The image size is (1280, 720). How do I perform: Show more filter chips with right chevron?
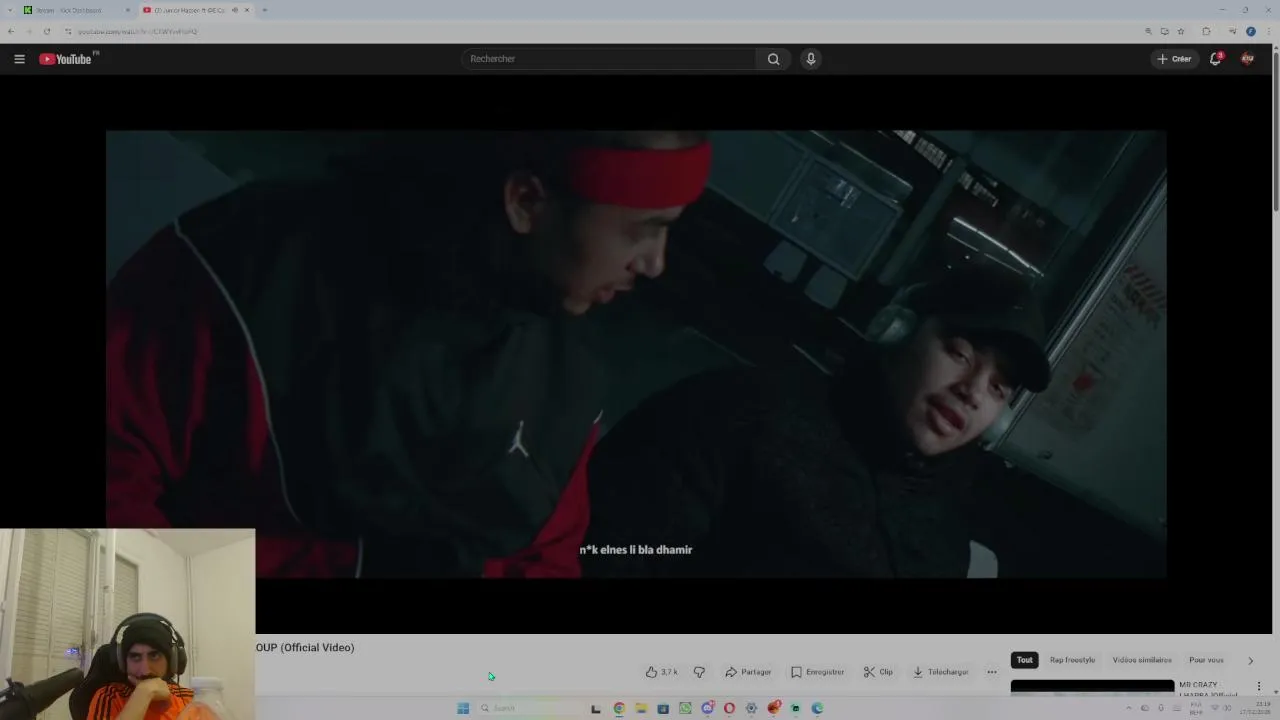click(1250, 660)
